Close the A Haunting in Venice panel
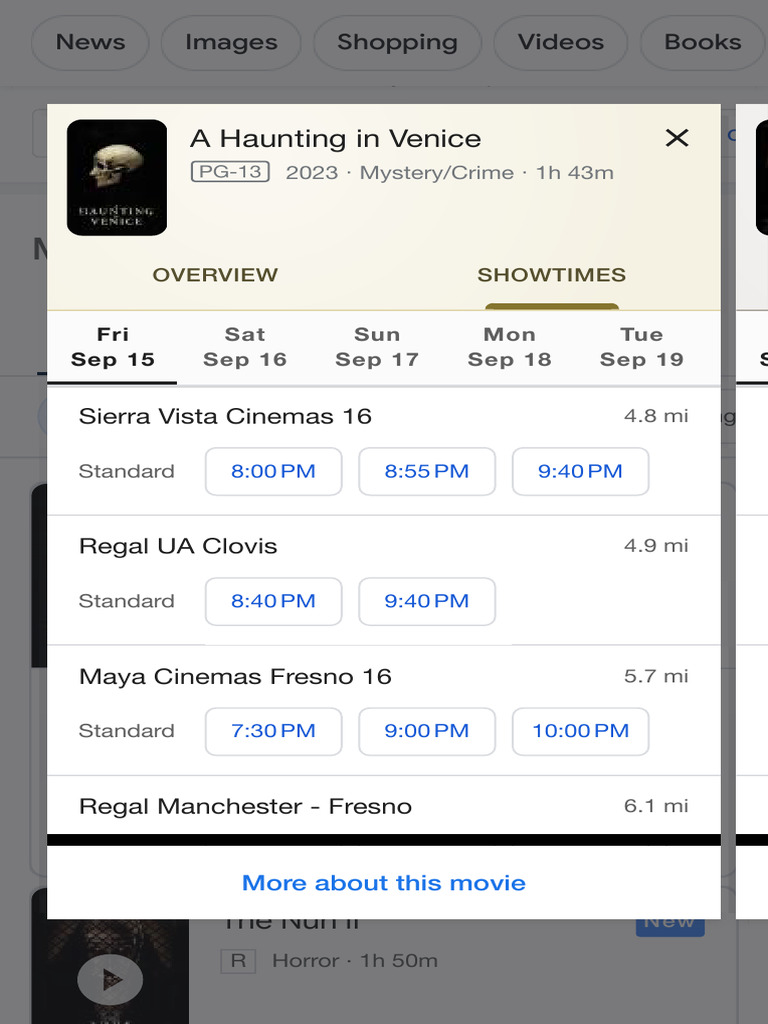 pyautogui.click(x=677, y=138)
